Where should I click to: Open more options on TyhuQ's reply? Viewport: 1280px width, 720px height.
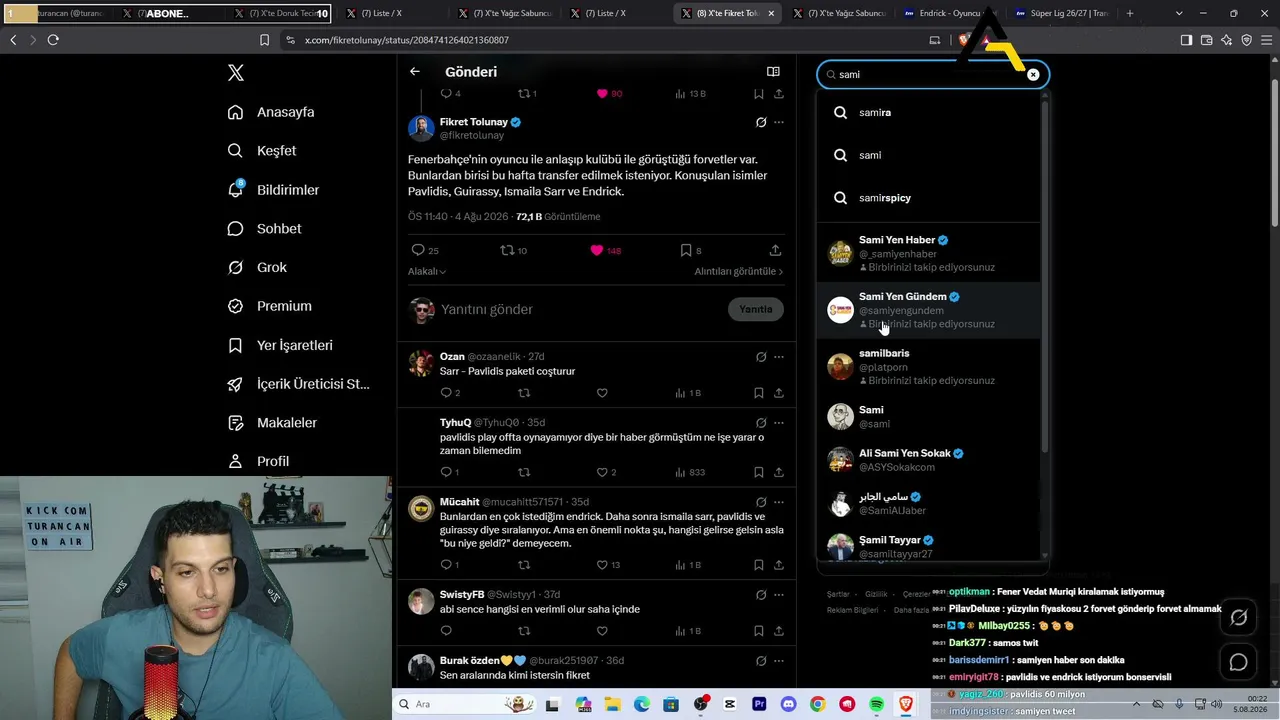pos(779,423)
